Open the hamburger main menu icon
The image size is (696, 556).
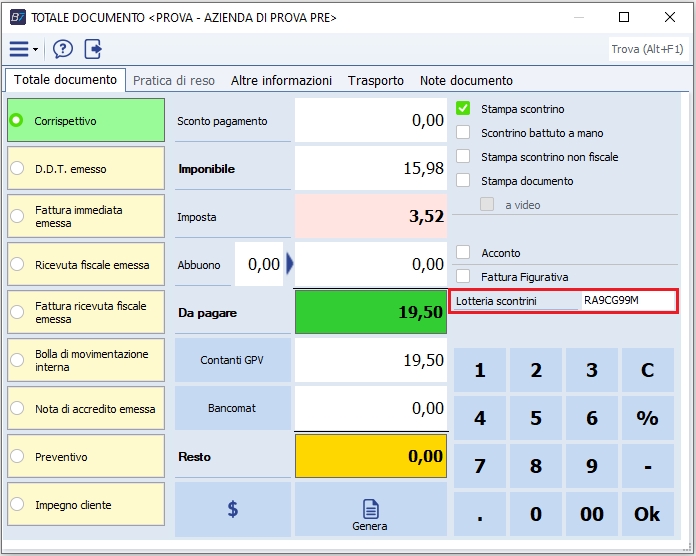coord(18,49)
